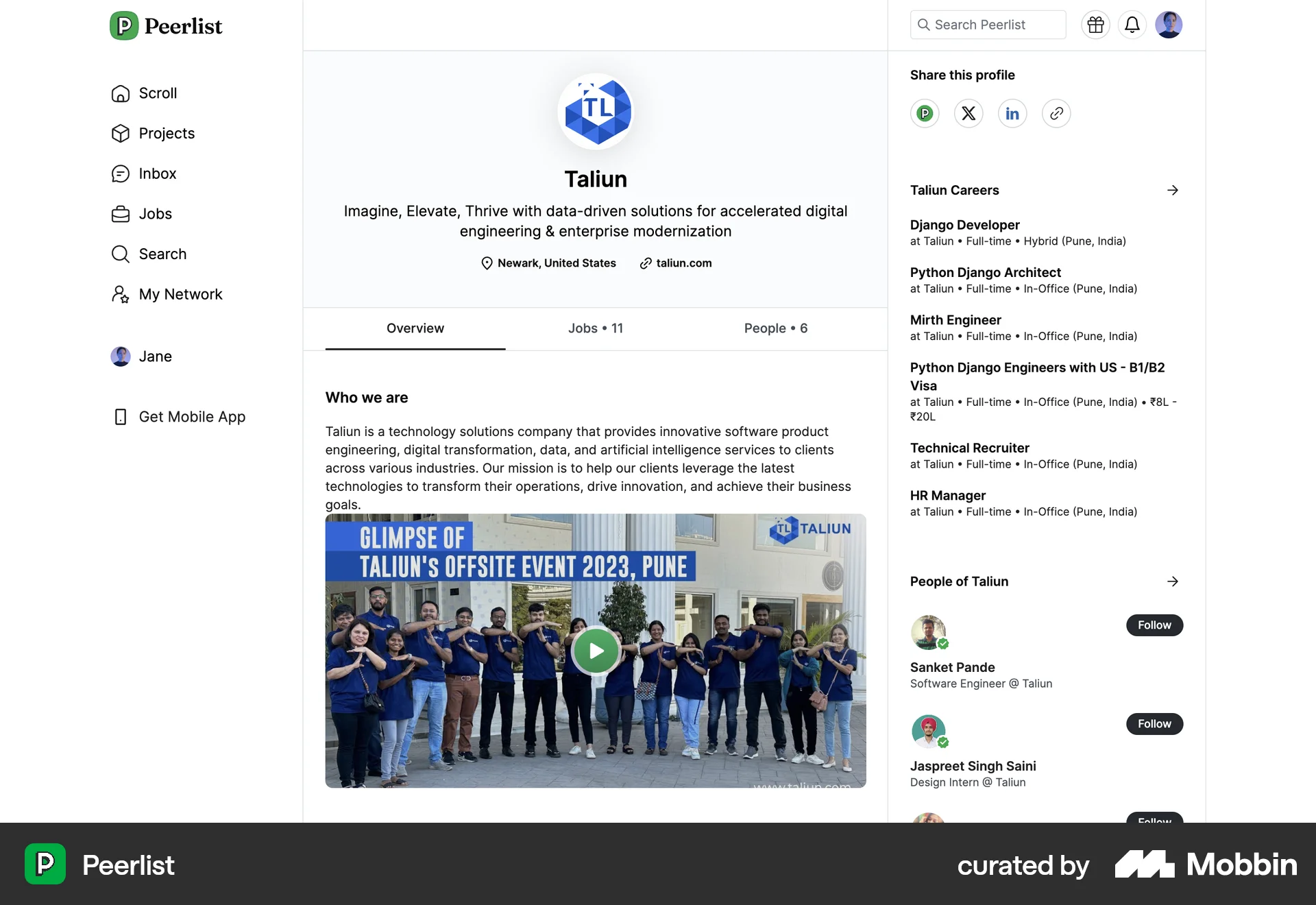Open notifications bell

(1132, 25)
